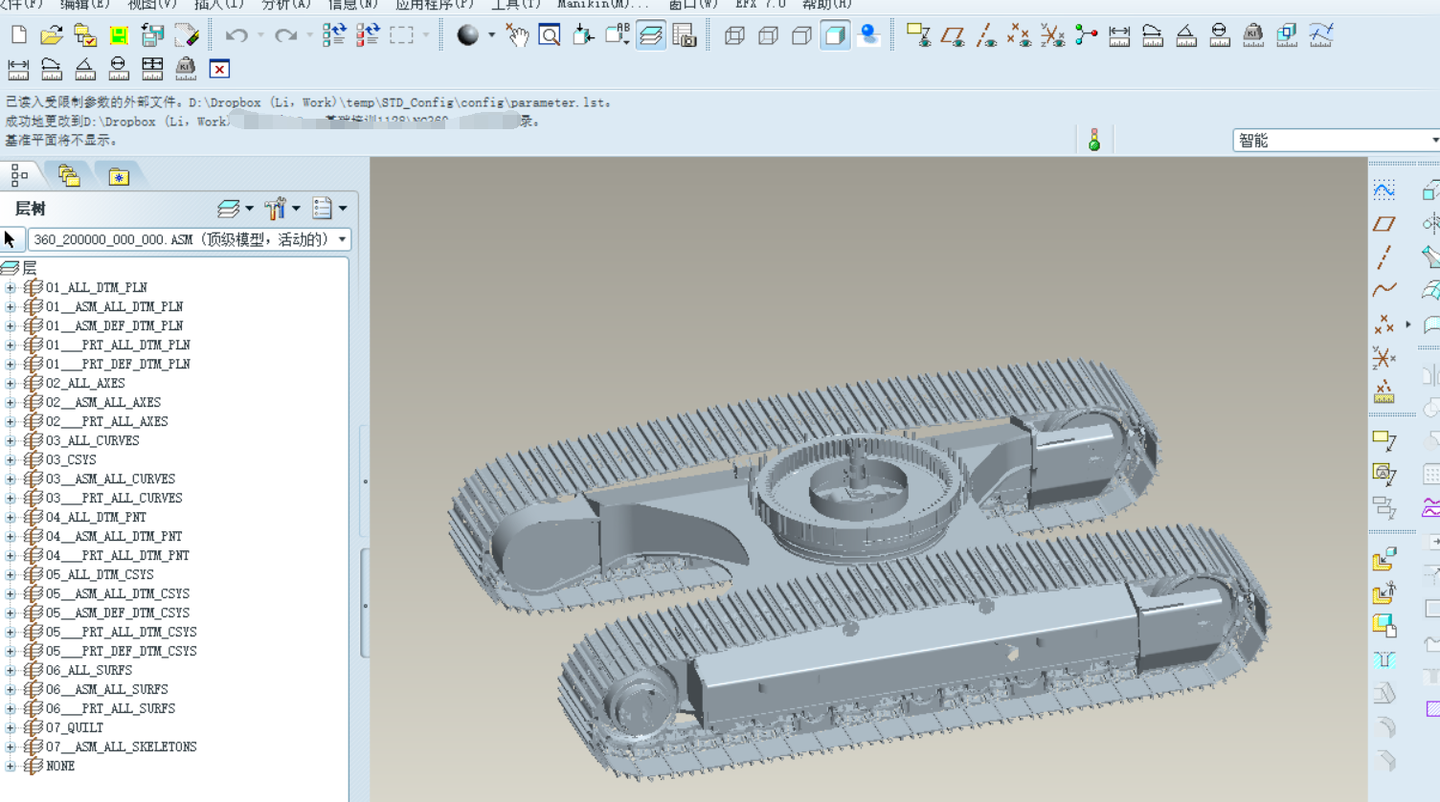Save a copy with floppy-arrow icon
This screenshot has width=1440, height=802.
[x=152, y=36]
